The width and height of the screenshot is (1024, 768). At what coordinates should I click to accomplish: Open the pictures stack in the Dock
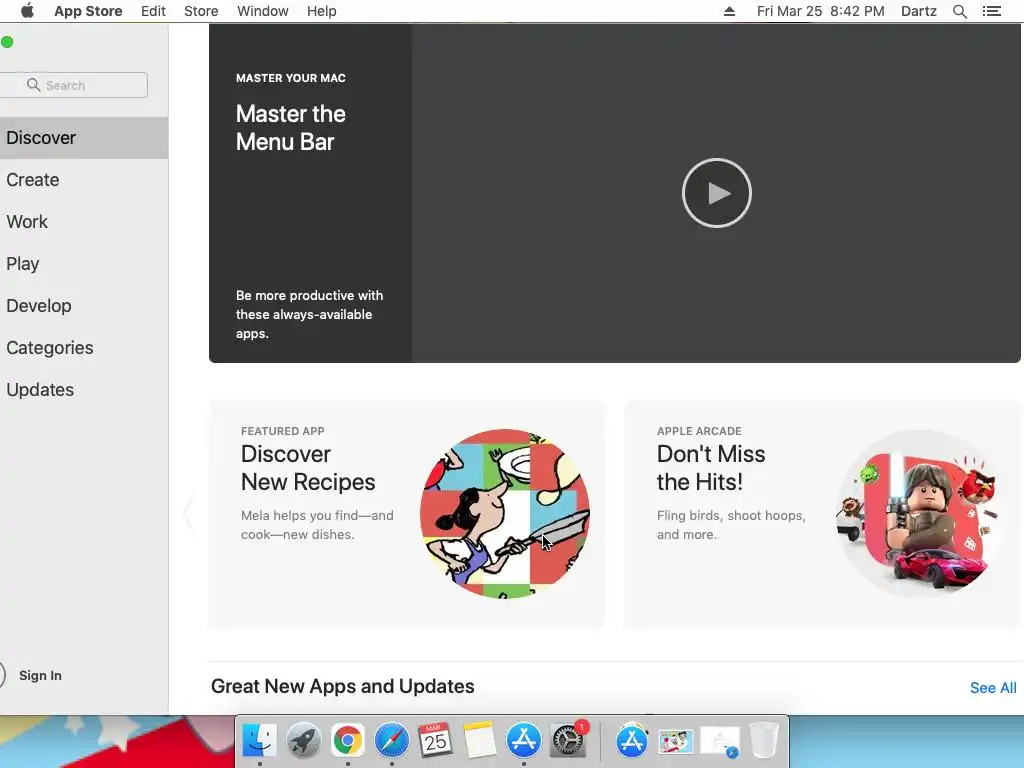(x=675, y=742)
